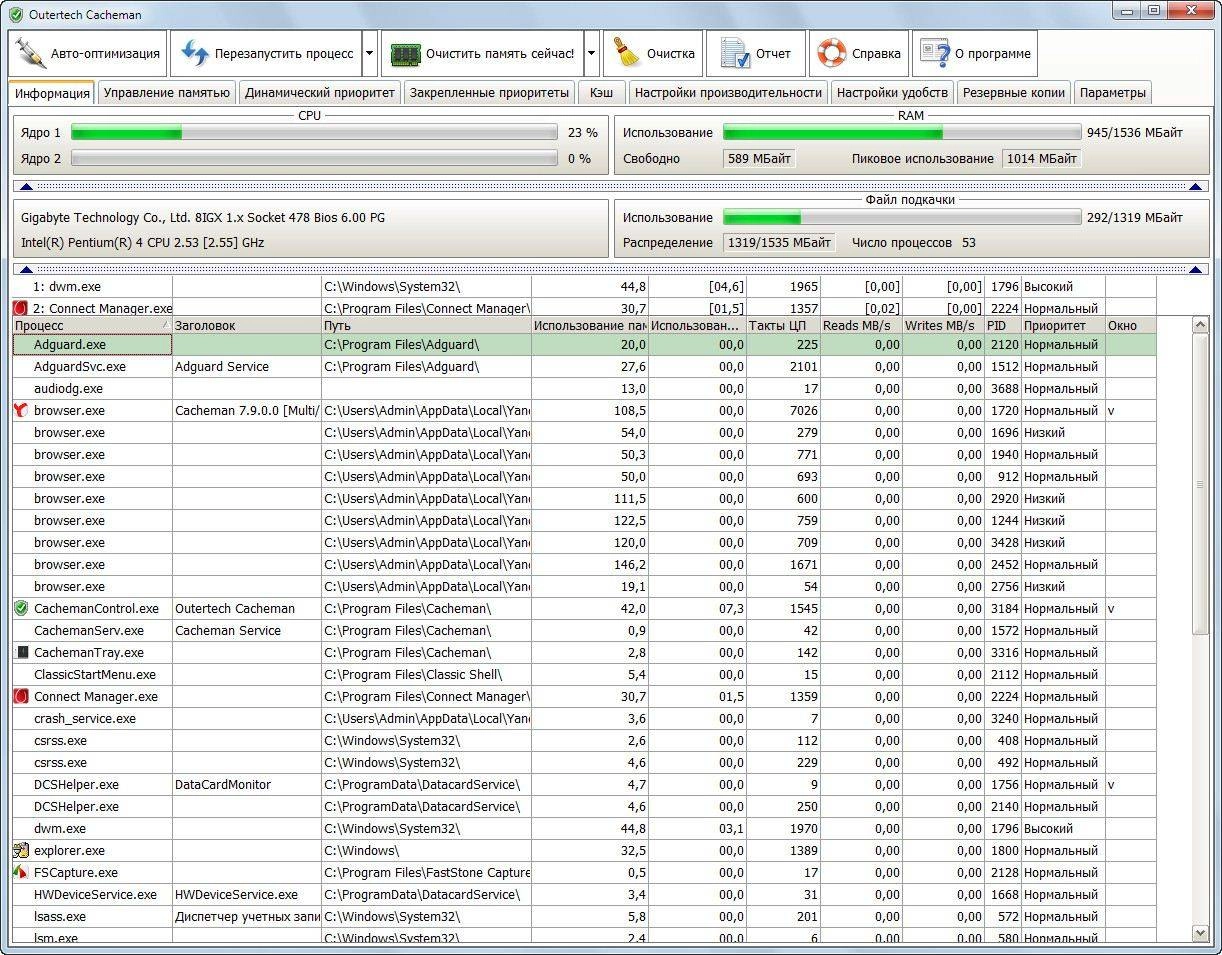The width and height of the screenshot is (1222, 955).
Task: Click the '1: dwm.exe' pinned row
Action: click(x=584, y=287)
